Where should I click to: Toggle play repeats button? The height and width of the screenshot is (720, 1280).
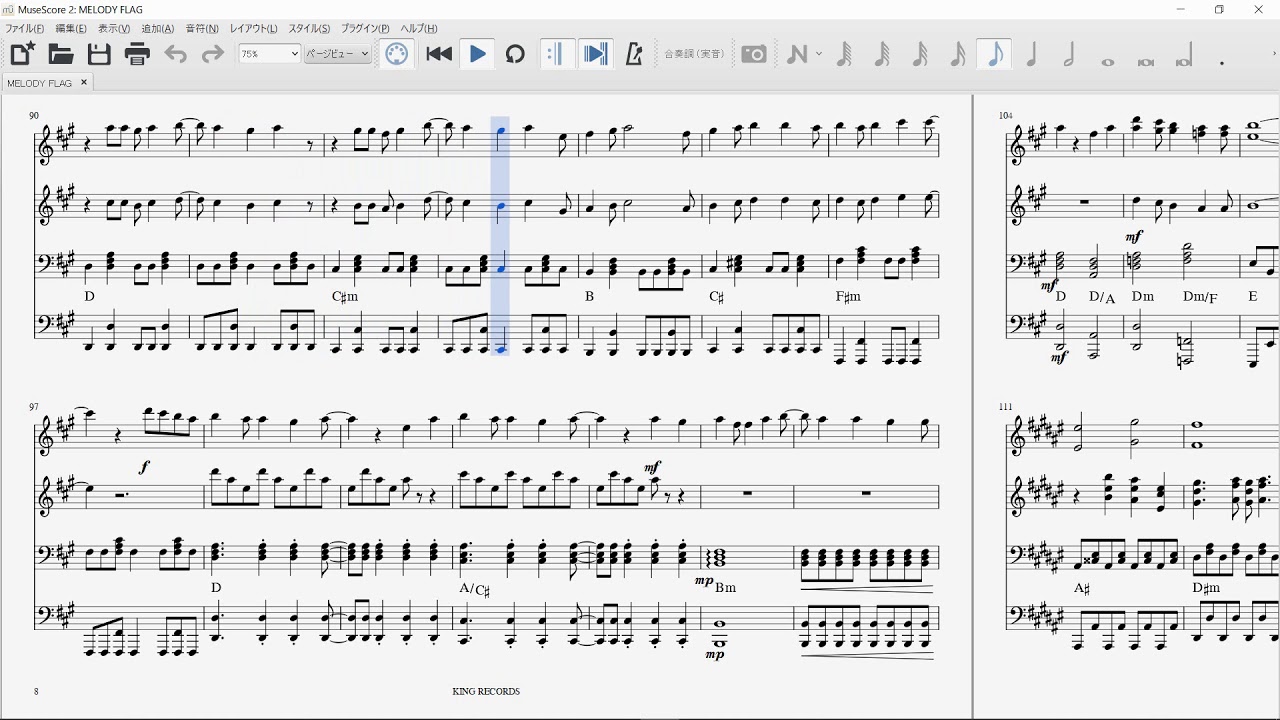(x=557, y=54)
